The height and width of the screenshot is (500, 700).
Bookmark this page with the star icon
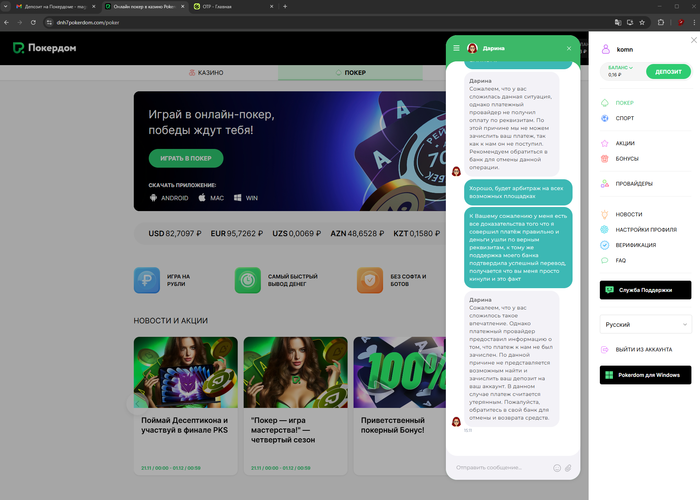[642, 22]
